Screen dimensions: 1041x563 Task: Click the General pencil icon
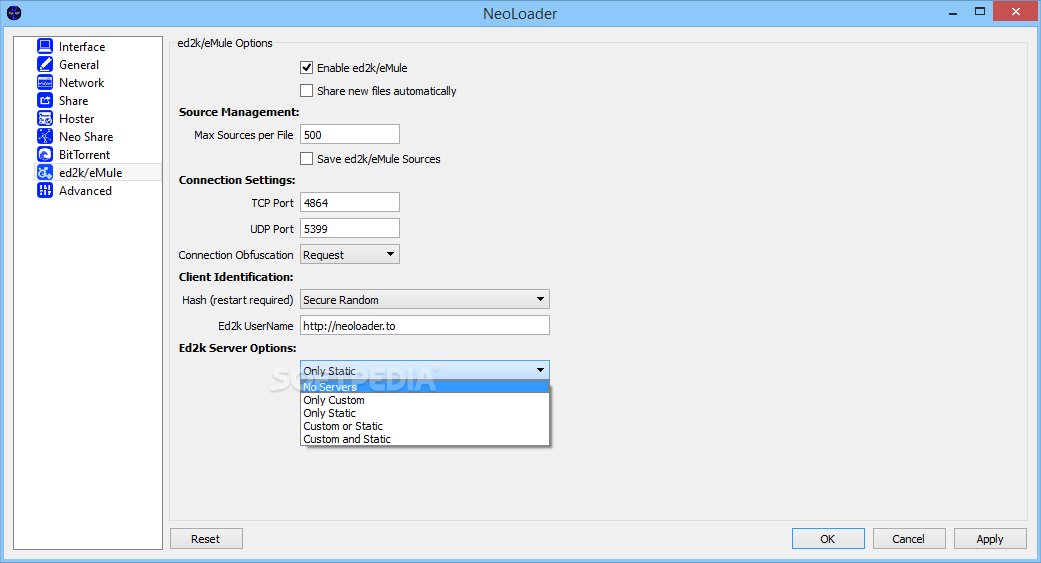44,64
